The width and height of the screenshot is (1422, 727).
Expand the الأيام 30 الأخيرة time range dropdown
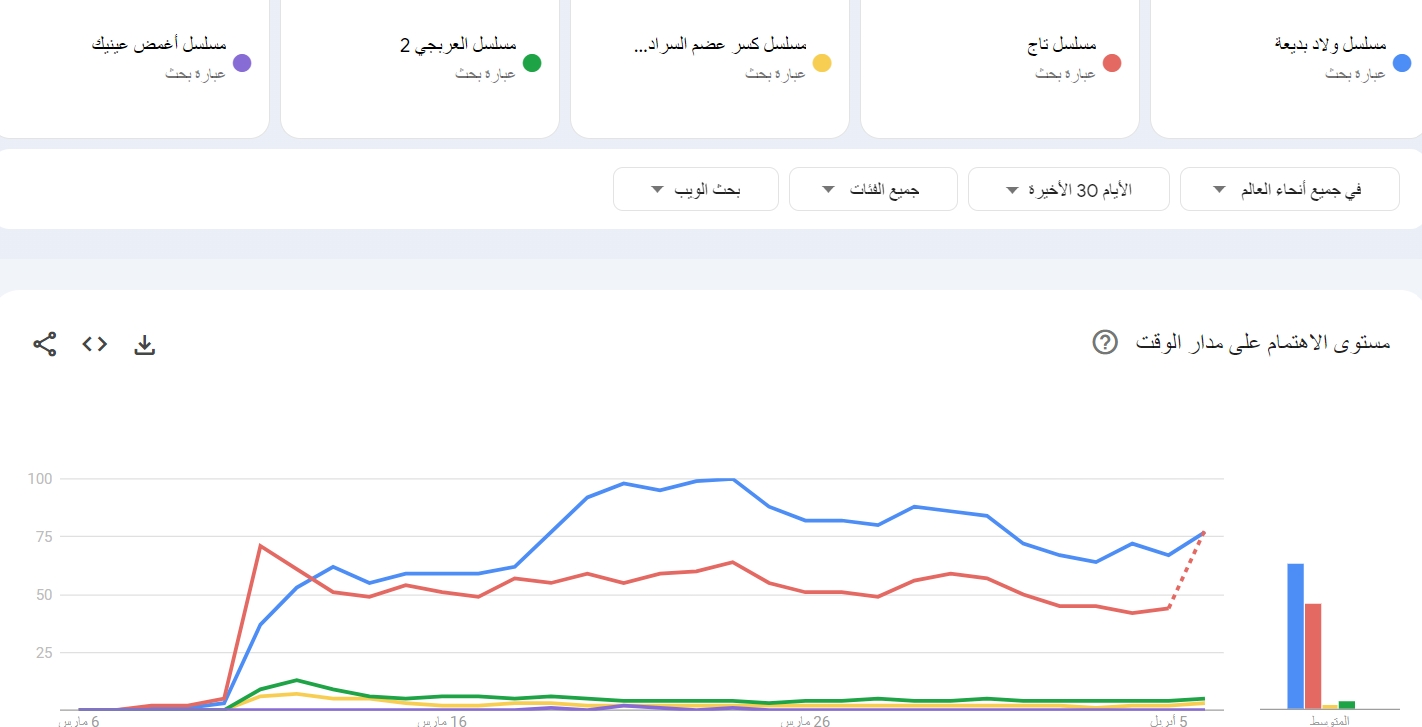(x=1069, y=189)
